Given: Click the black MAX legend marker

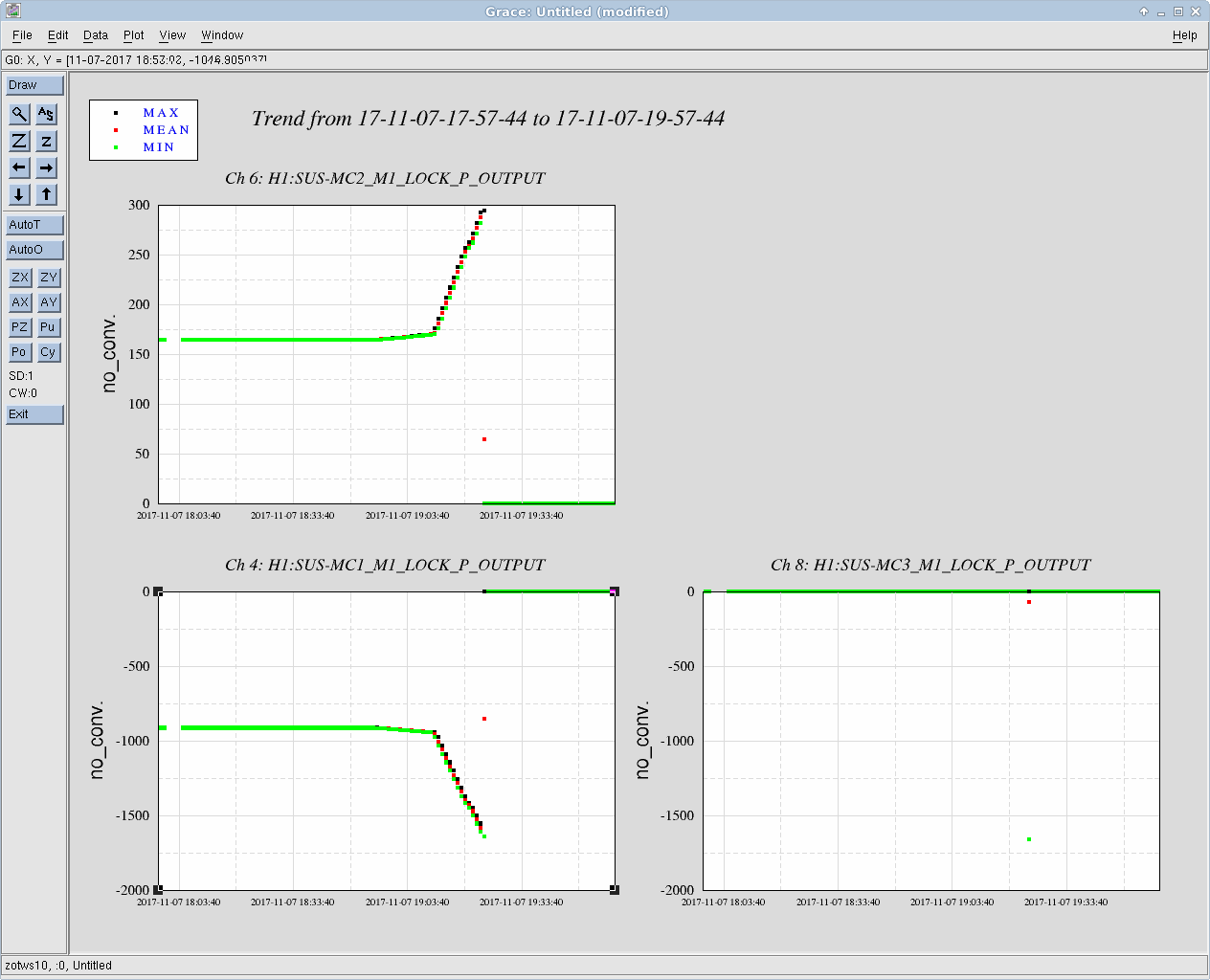Looking at the screenshot, I should pos(116,113).
